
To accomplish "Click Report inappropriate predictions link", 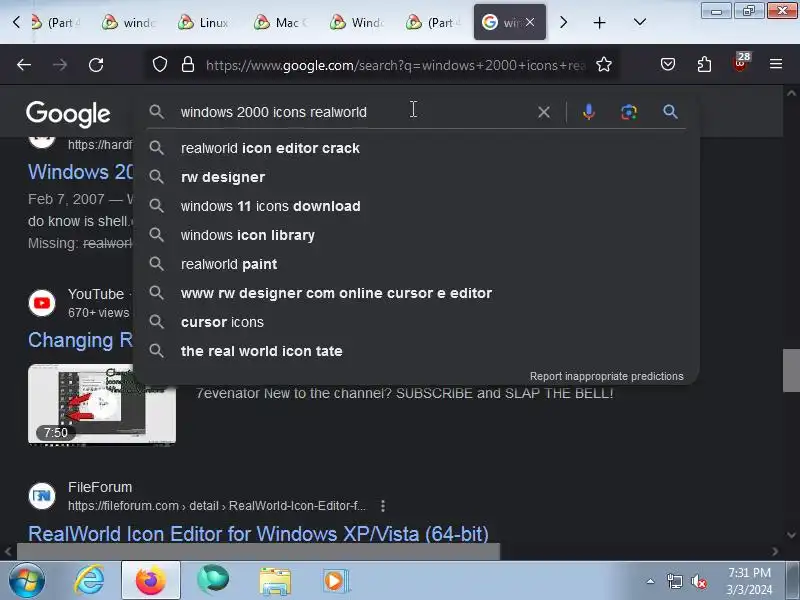I will tap(606, 376).
